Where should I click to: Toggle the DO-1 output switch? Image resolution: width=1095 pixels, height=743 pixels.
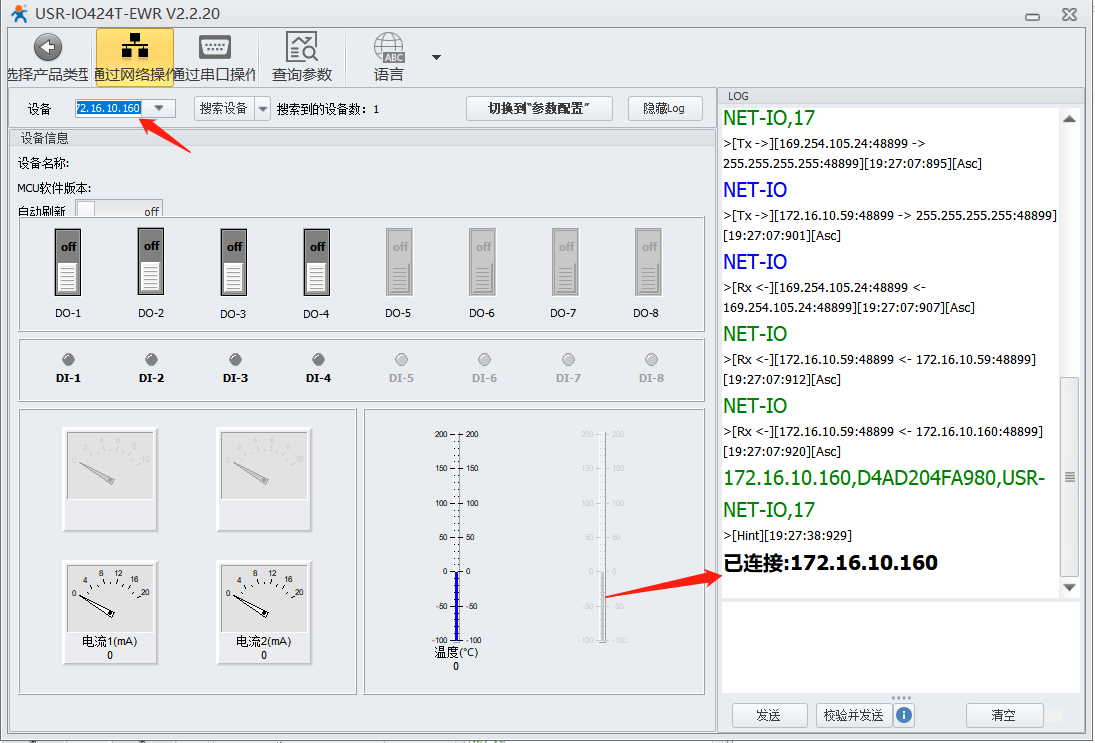click(68, 263)
